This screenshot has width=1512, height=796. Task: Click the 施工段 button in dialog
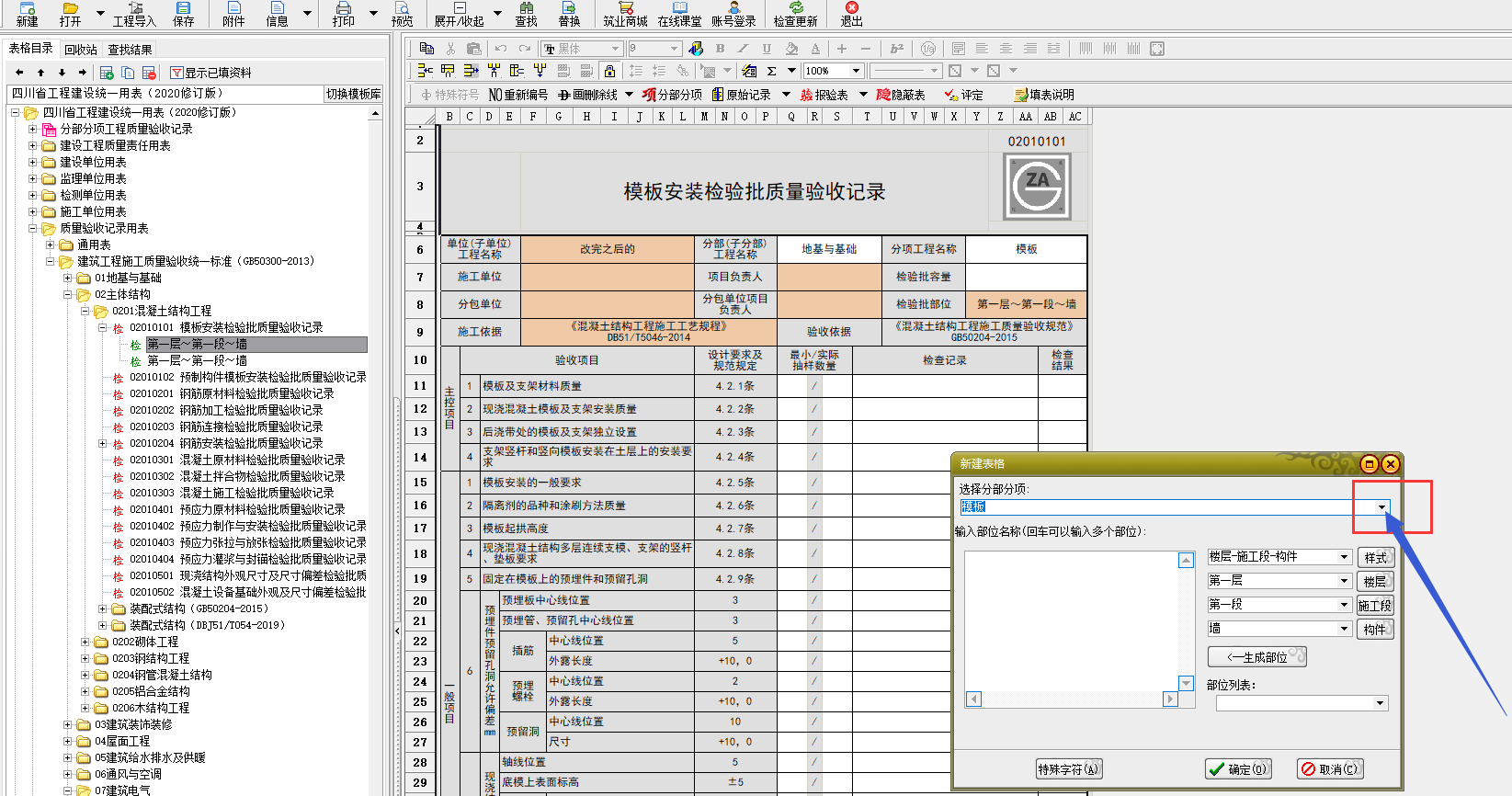point(1376,605)
